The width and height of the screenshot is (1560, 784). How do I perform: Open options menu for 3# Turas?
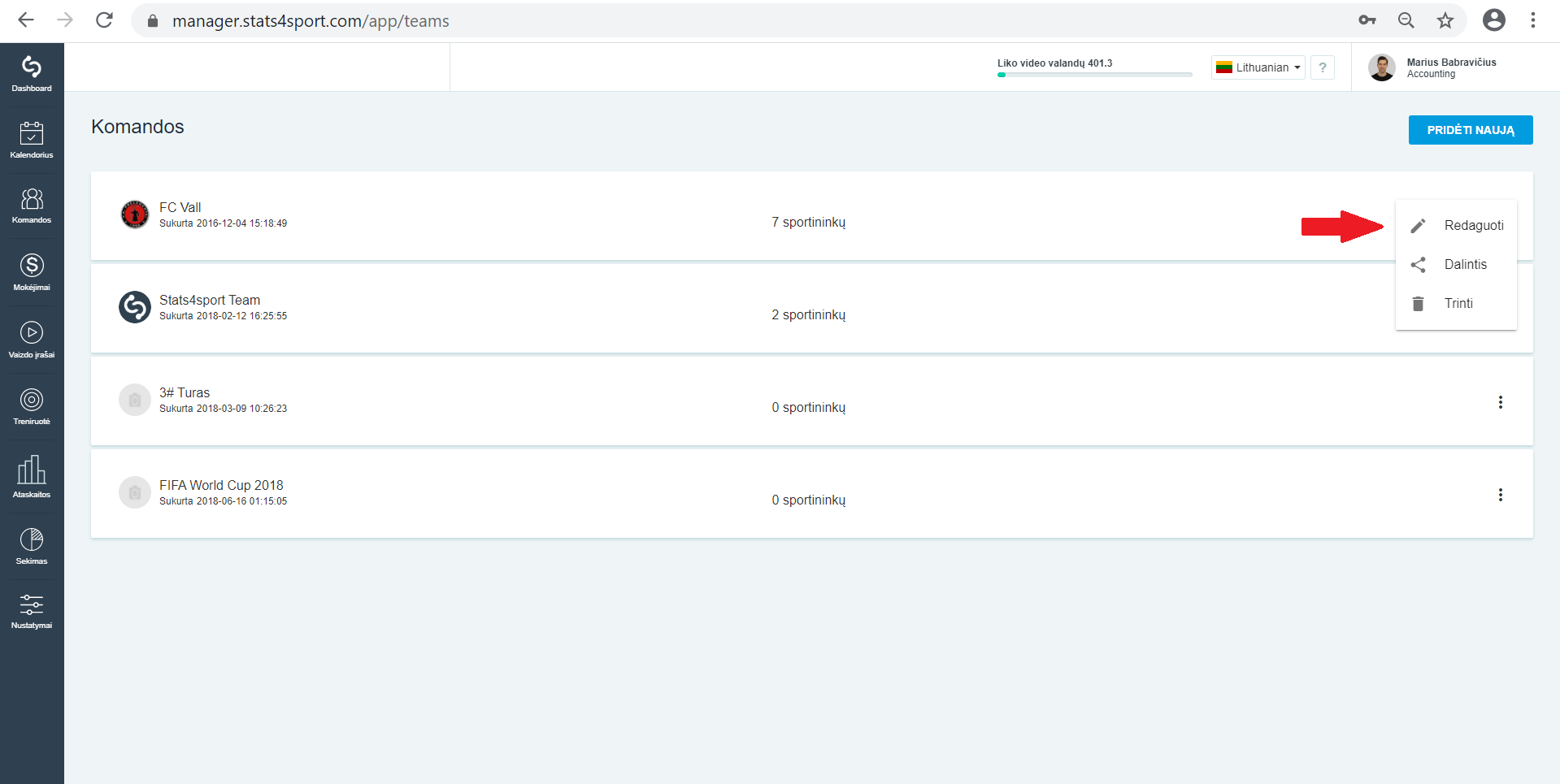[1501, 402]
